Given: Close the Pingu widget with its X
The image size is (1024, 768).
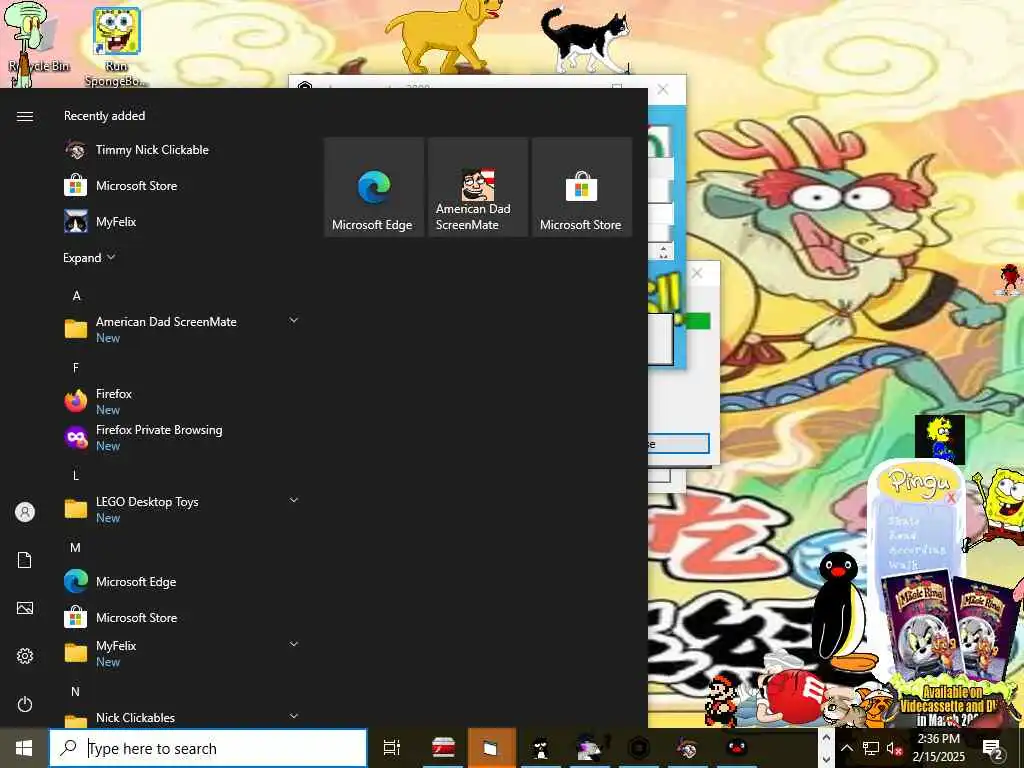Looking at the screenshot, I should coord(951,499).
